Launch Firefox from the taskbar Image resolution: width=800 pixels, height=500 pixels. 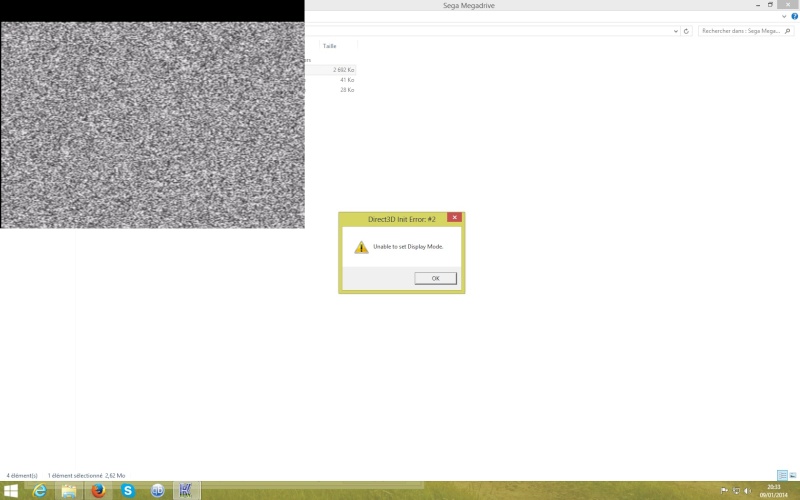(98, 491)
